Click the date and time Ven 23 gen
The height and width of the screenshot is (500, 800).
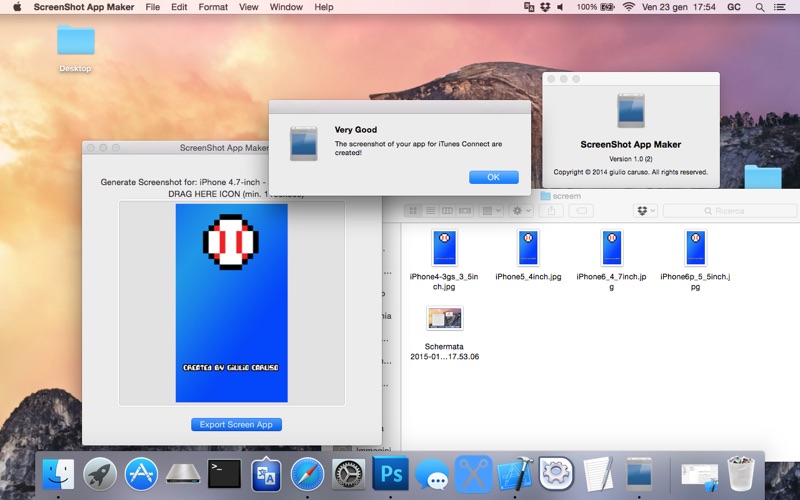click(x=679, y=7)
